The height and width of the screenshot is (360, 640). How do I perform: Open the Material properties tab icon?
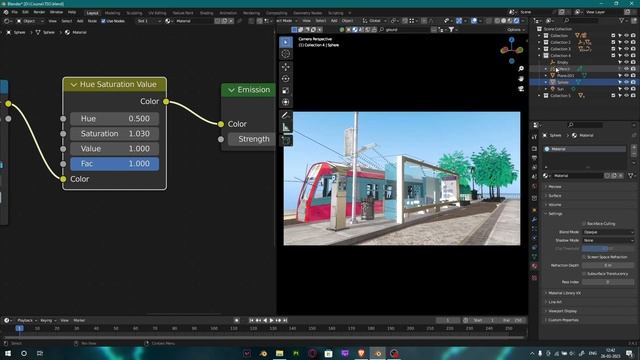coord(534,266)
